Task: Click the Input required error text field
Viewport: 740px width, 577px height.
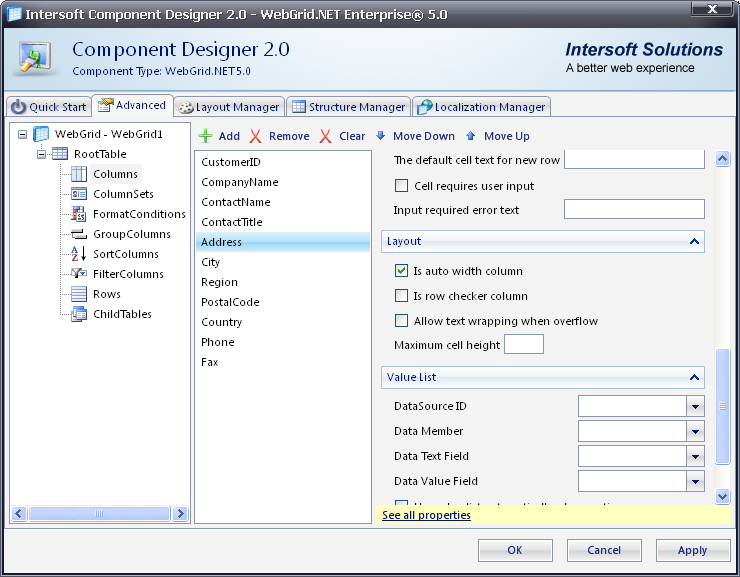Action: tap(634, 209)
